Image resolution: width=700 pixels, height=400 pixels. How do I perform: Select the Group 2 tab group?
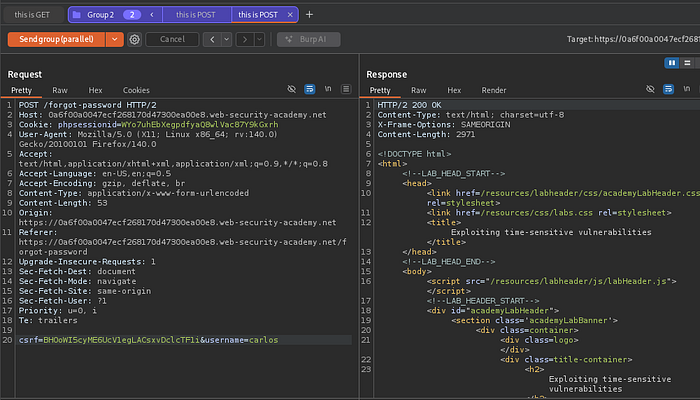[x=100, y=15]
